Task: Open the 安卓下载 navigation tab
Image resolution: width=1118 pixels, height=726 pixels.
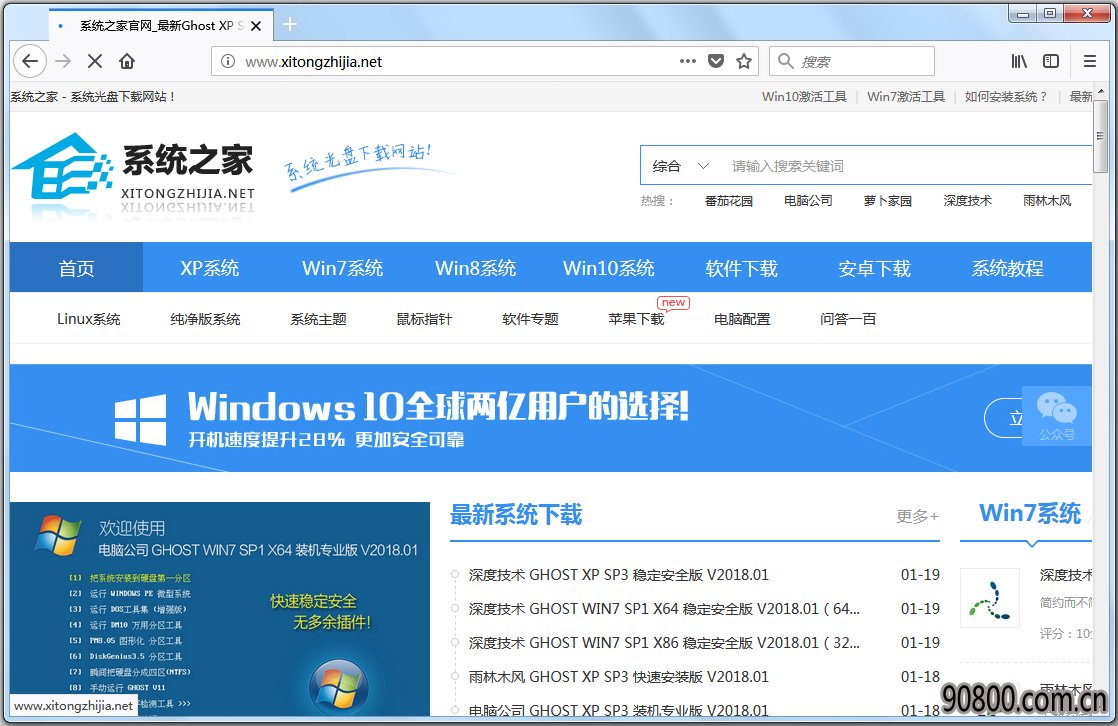Action: point(874,267)
